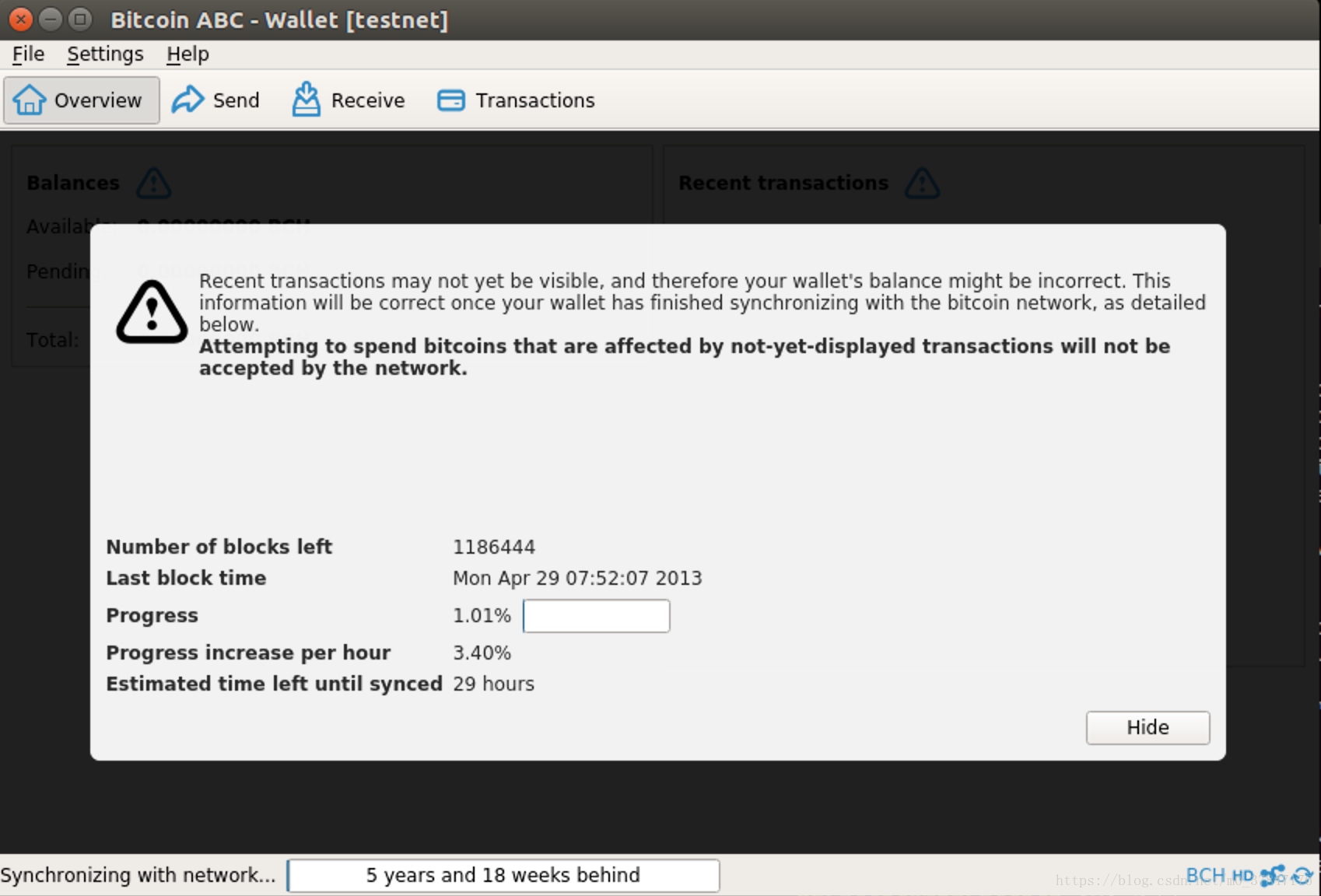Click the BCH unit selector in status bar
The height and width of the screenshot is (896, 1321).
(x=1205, y=876)
